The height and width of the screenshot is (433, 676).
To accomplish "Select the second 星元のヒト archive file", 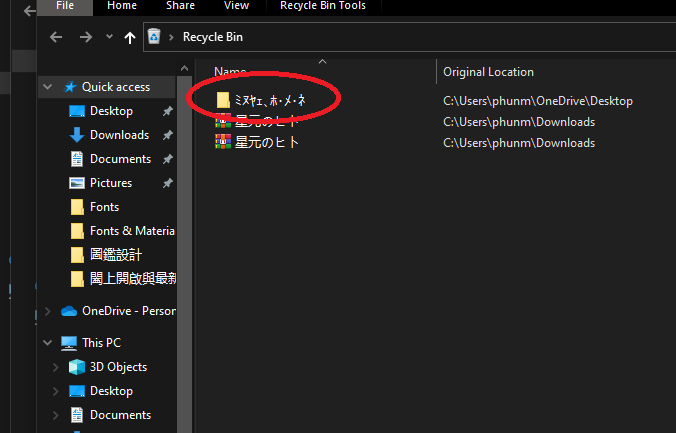I will (257, 142).
